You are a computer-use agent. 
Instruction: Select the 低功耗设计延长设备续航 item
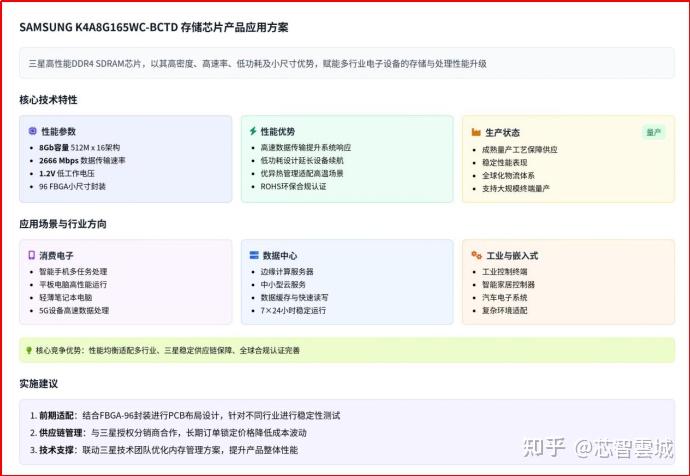pyautogui.click(x=302, y=161)
